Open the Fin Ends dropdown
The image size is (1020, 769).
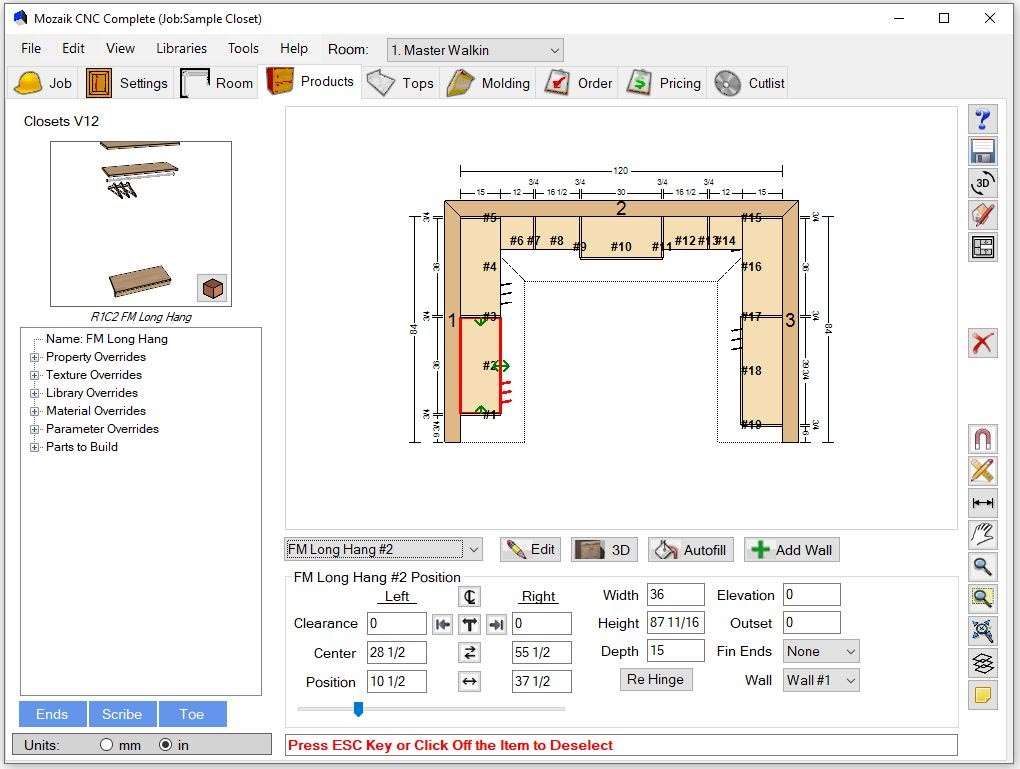821,651
